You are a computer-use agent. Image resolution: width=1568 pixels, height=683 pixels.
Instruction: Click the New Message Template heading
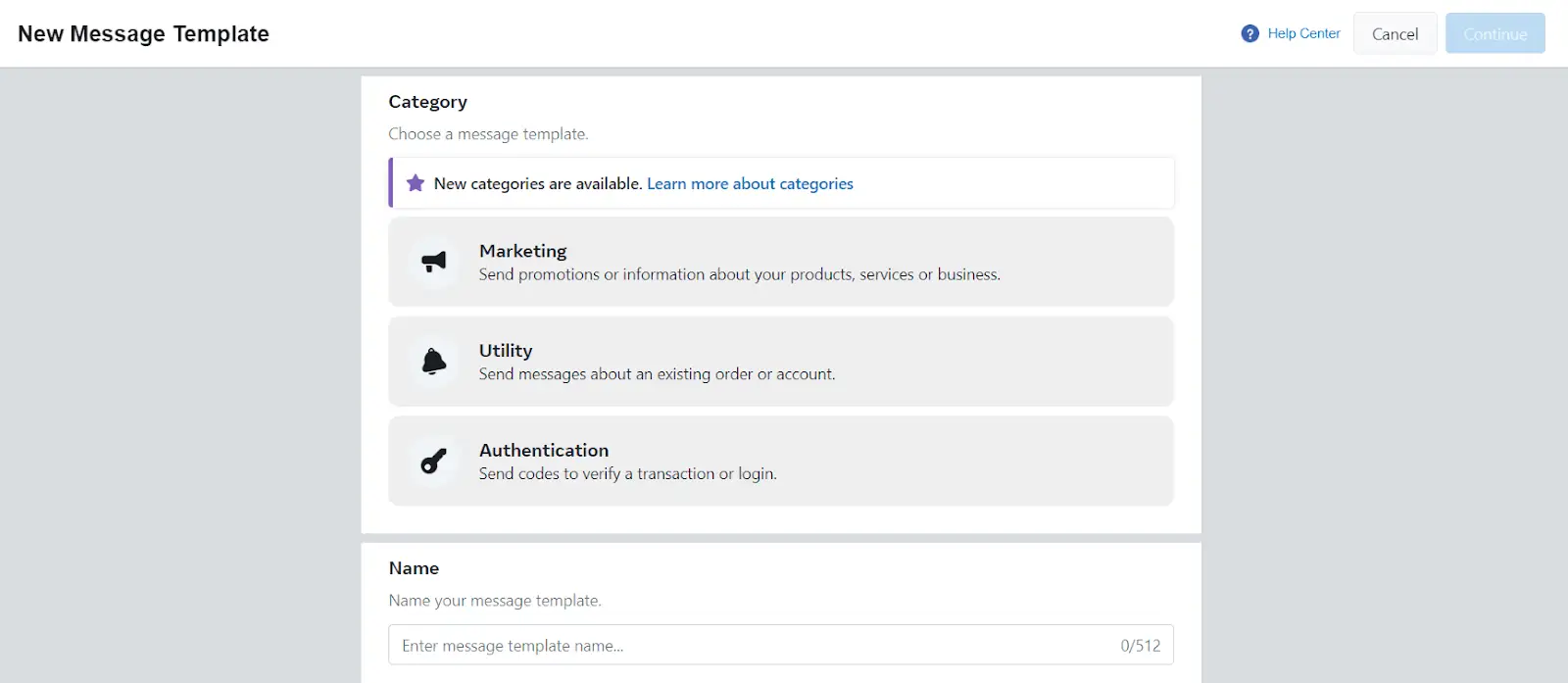click(x=143, y=34)
